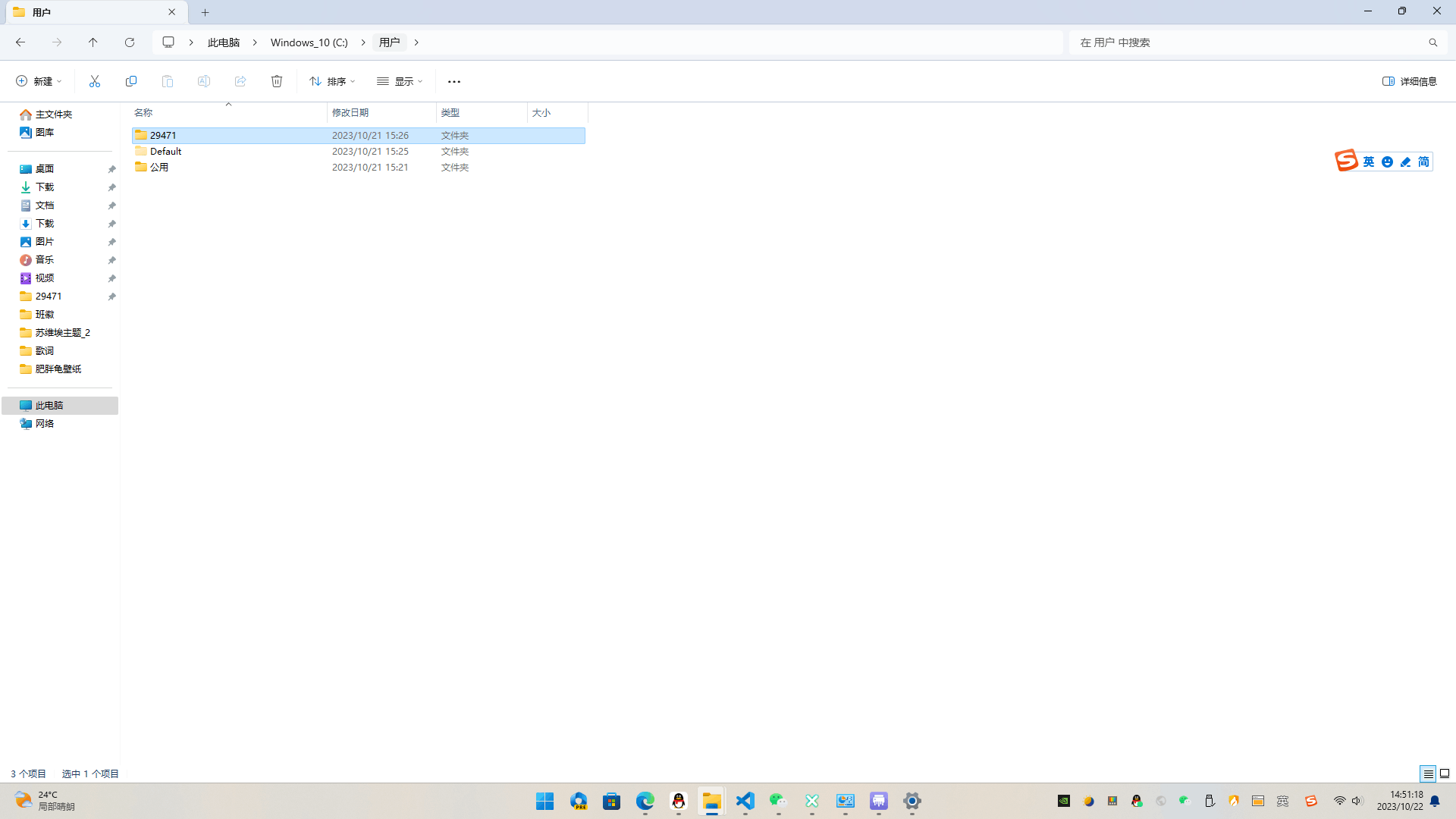Viewport: 1456px width, 819px height.
Task: Open a new tab with plus button
Action: [205, 12]
